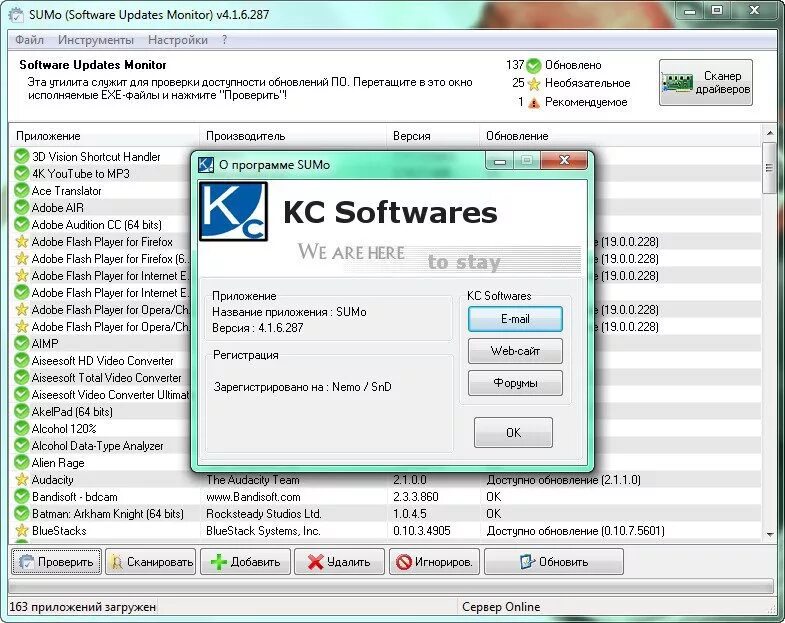Image resolution: width=785 pixels, height=623 pixels.
Task: Click the check icon beside Bandisoft - bdcam
Action: pyautogui.click(x=22, y=497)
